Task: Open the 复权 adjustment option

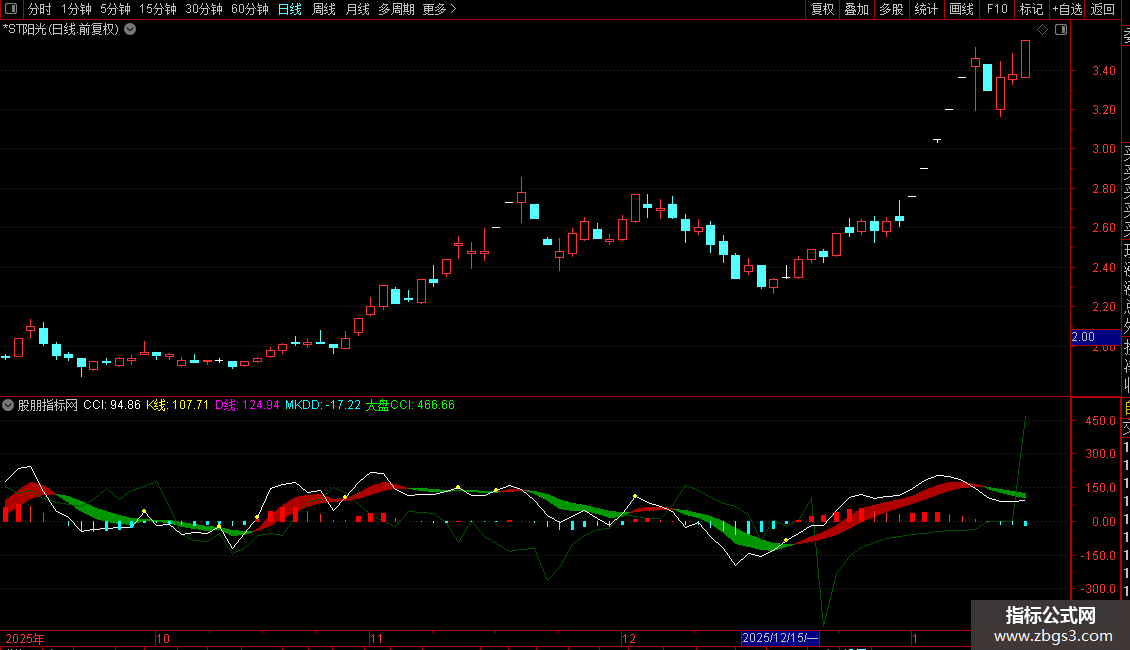Action: tap(822, 9)
